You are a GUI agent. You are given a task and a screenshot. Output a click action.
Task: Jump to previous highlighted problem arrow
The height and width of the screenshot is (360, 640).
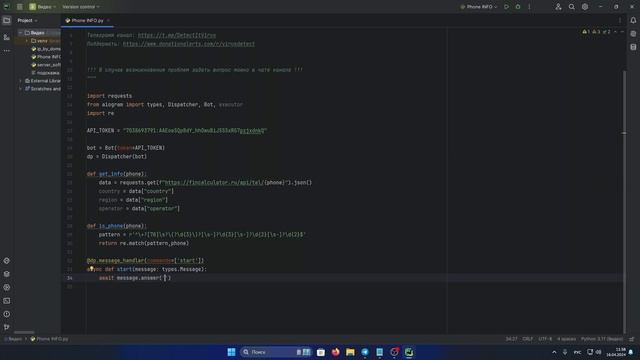pyautogui.click(x=616, y=32)
